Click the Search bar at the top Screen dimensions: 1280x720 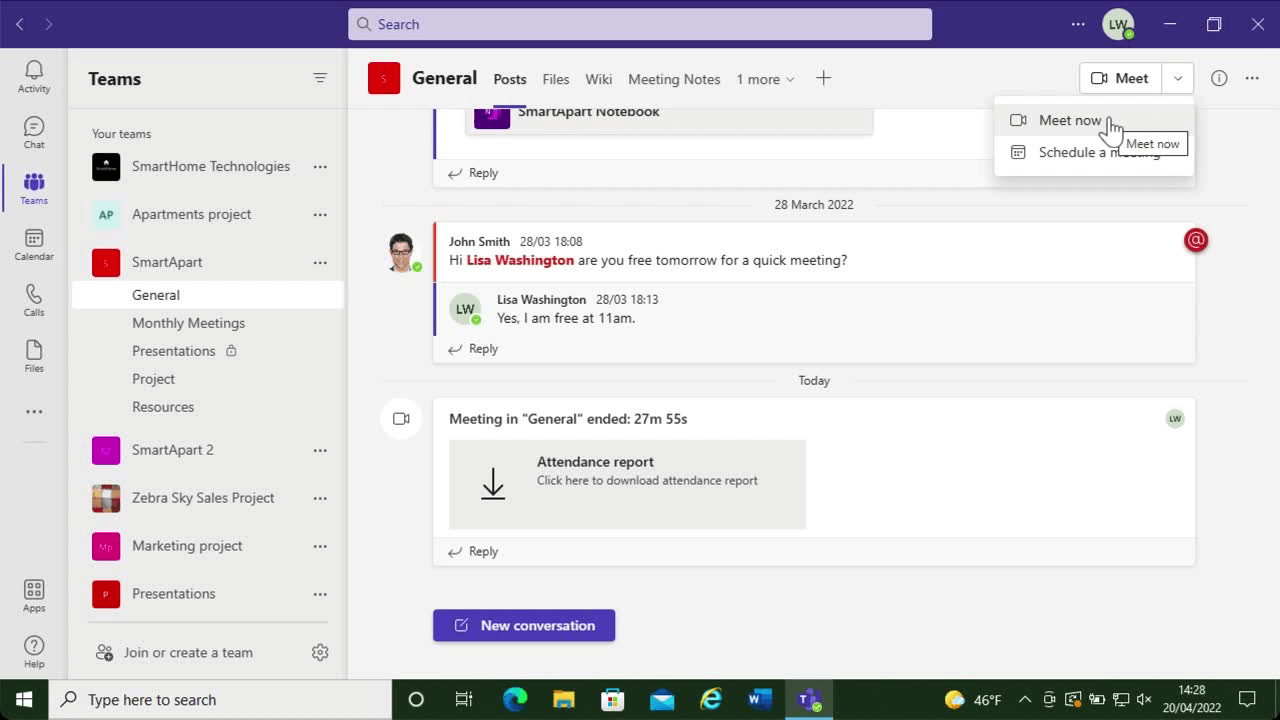point(640,23)
